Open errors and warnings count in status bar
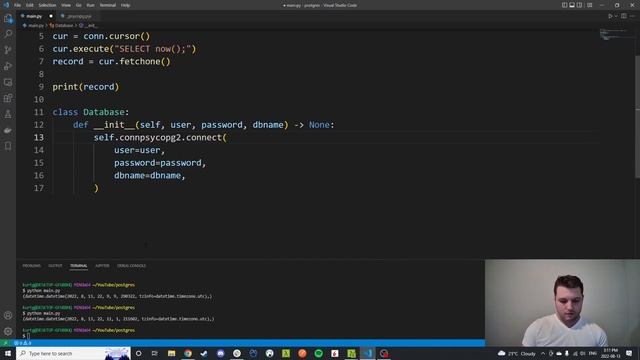Screen dimensions: 640x360 pyautogui.click(x=23, y=343)
